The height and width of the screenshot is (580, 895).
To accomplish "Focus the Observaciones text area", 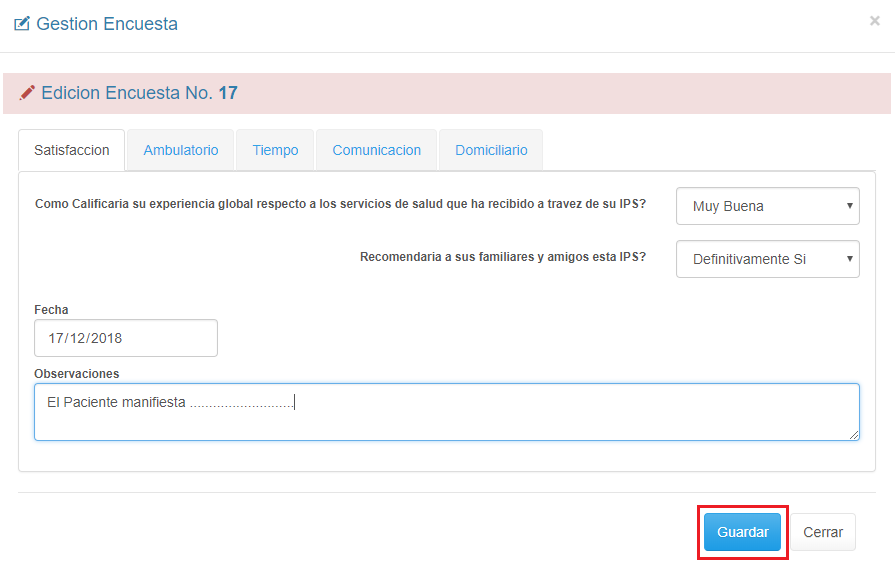I will (446, 412).
